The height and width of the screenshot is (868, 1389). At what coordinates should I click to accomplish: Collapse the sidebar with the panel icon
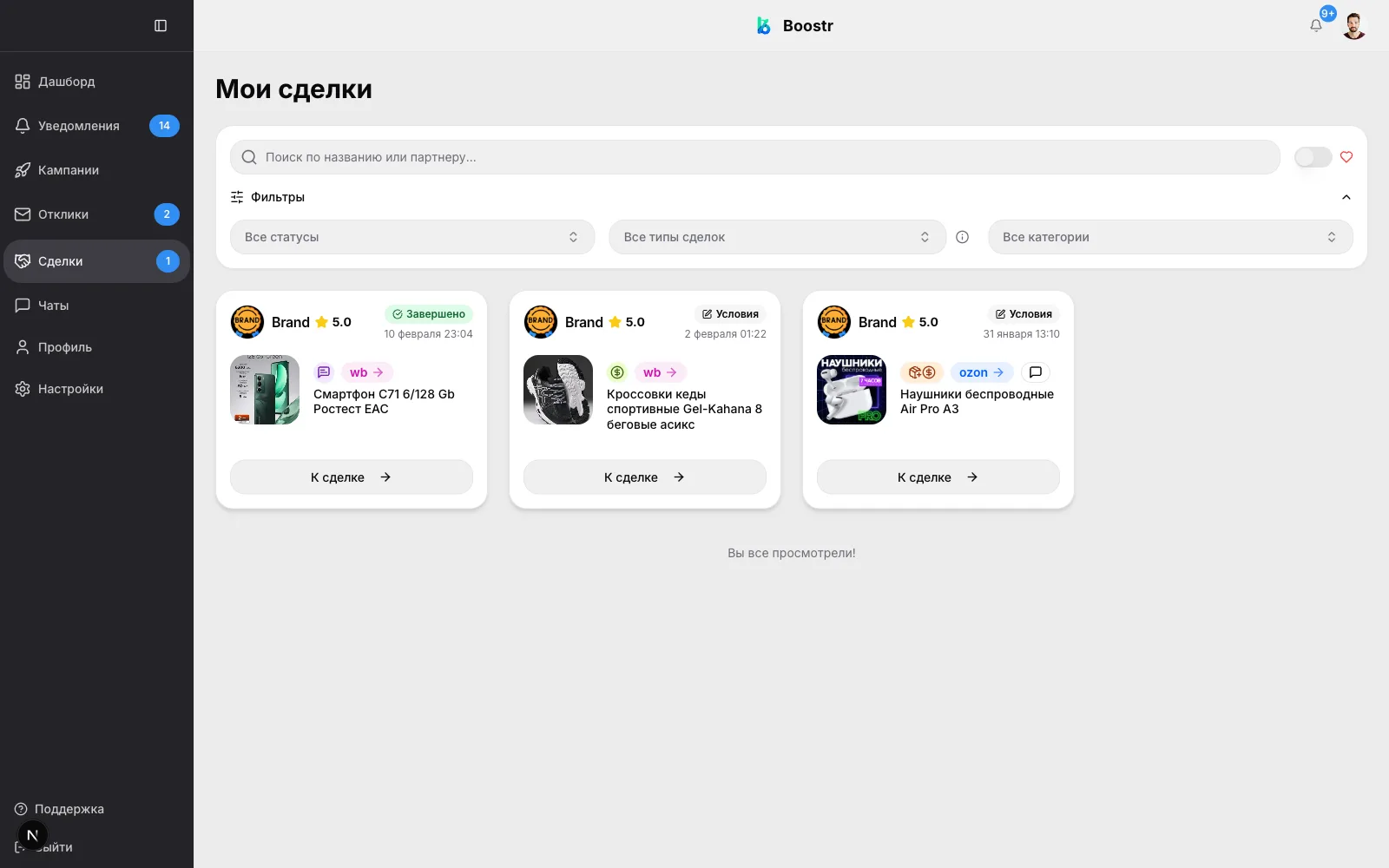[161, 26]
